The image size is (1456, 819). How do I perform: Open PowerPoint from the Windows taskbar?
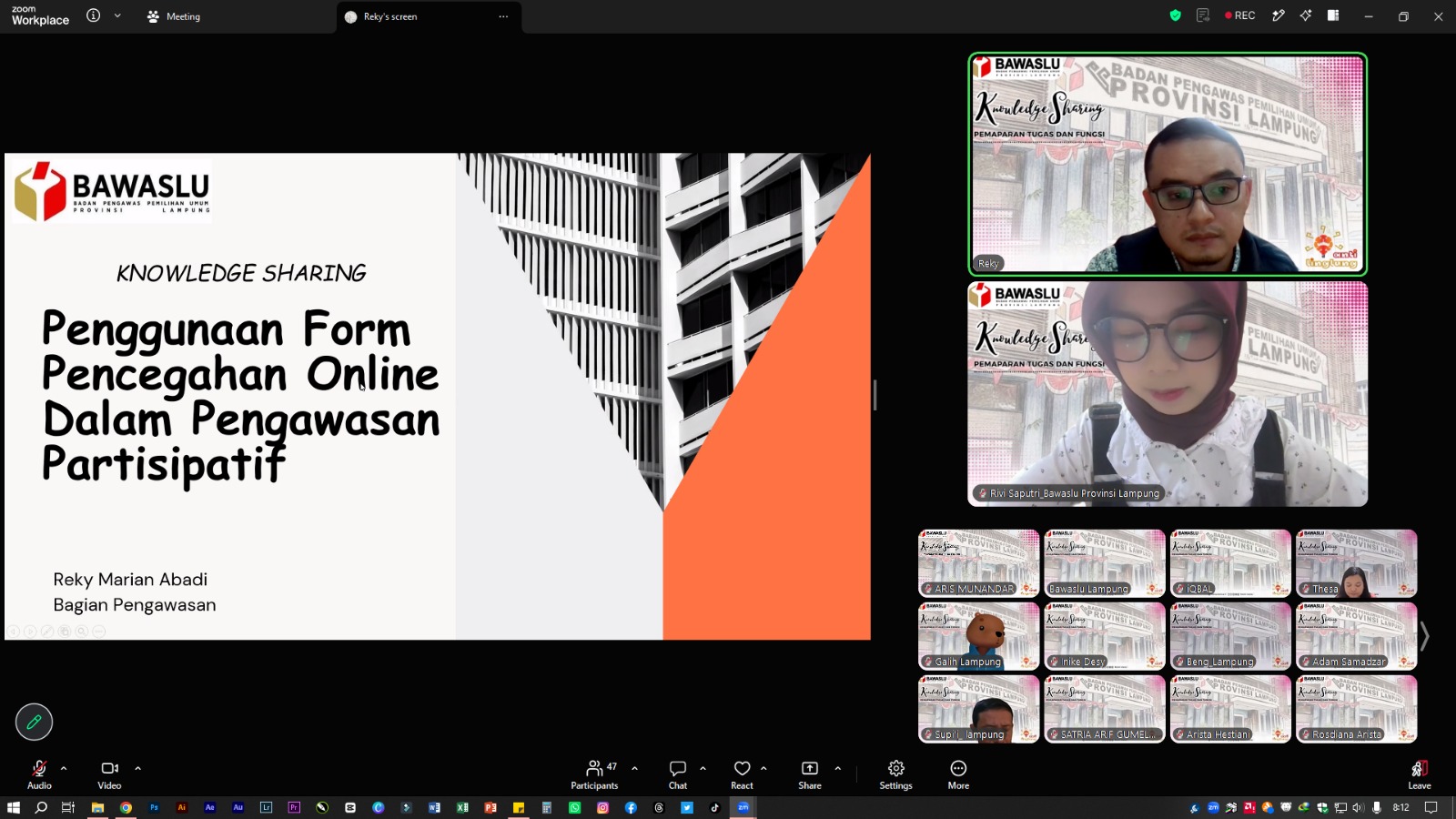[x=490, y=807]
